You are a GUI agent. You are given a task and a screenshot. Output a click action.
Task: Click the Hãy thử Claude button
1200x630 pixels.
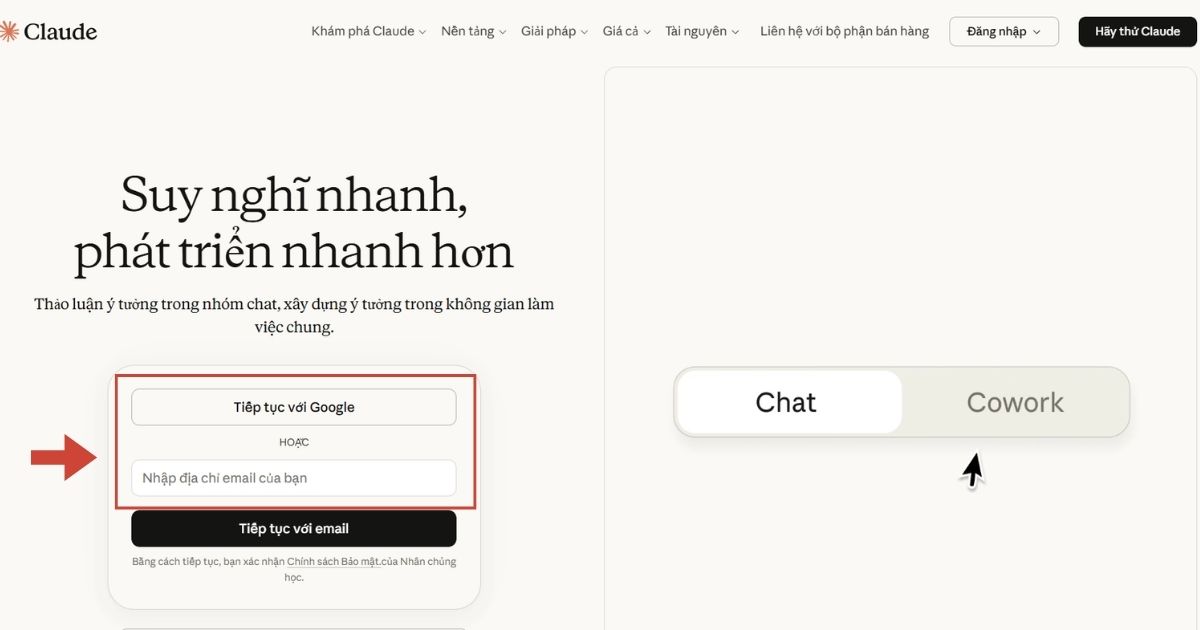[1137, 32]
